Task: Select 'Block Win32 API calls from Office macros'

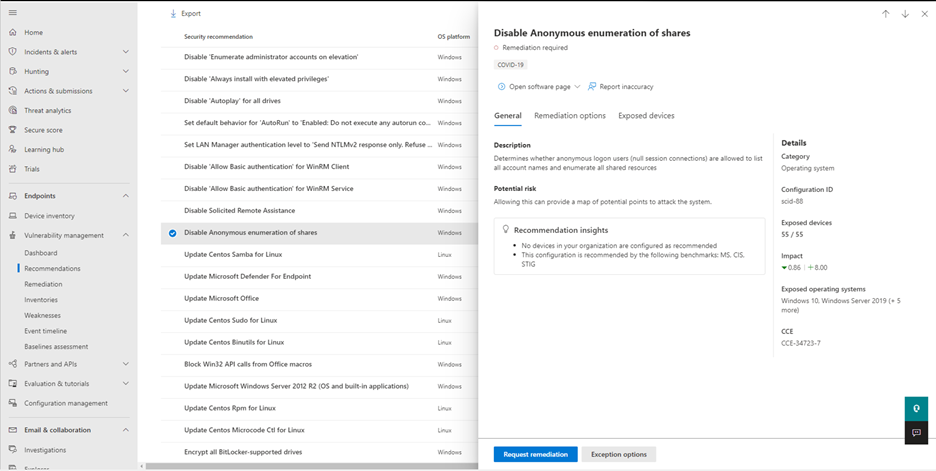Action: tap(319, 364)
